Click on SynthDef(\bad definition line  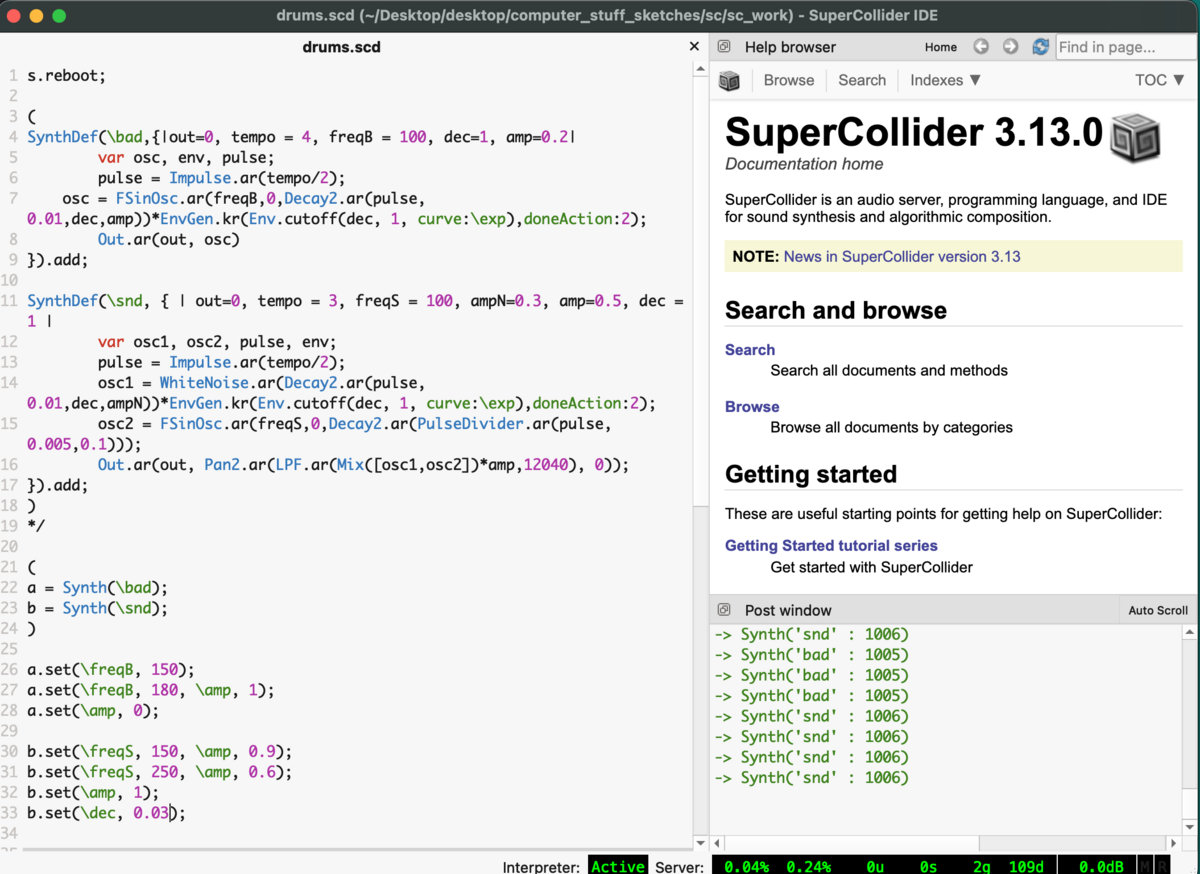(x=301, y=137)
